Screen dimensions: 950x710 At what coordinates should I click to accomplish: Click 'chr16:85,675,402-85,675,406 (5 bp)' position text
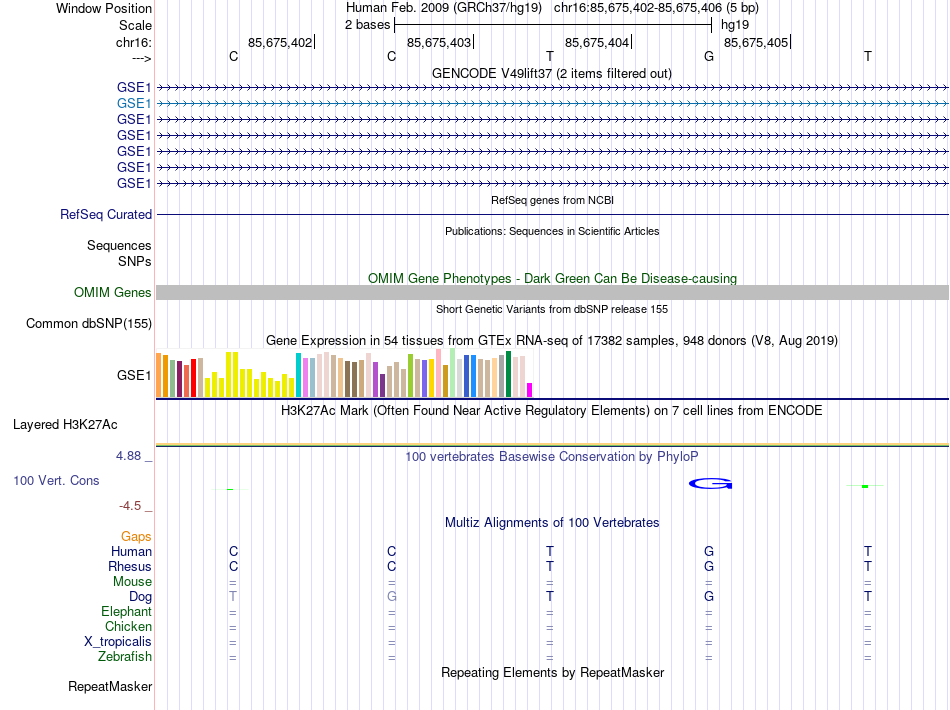656,8
